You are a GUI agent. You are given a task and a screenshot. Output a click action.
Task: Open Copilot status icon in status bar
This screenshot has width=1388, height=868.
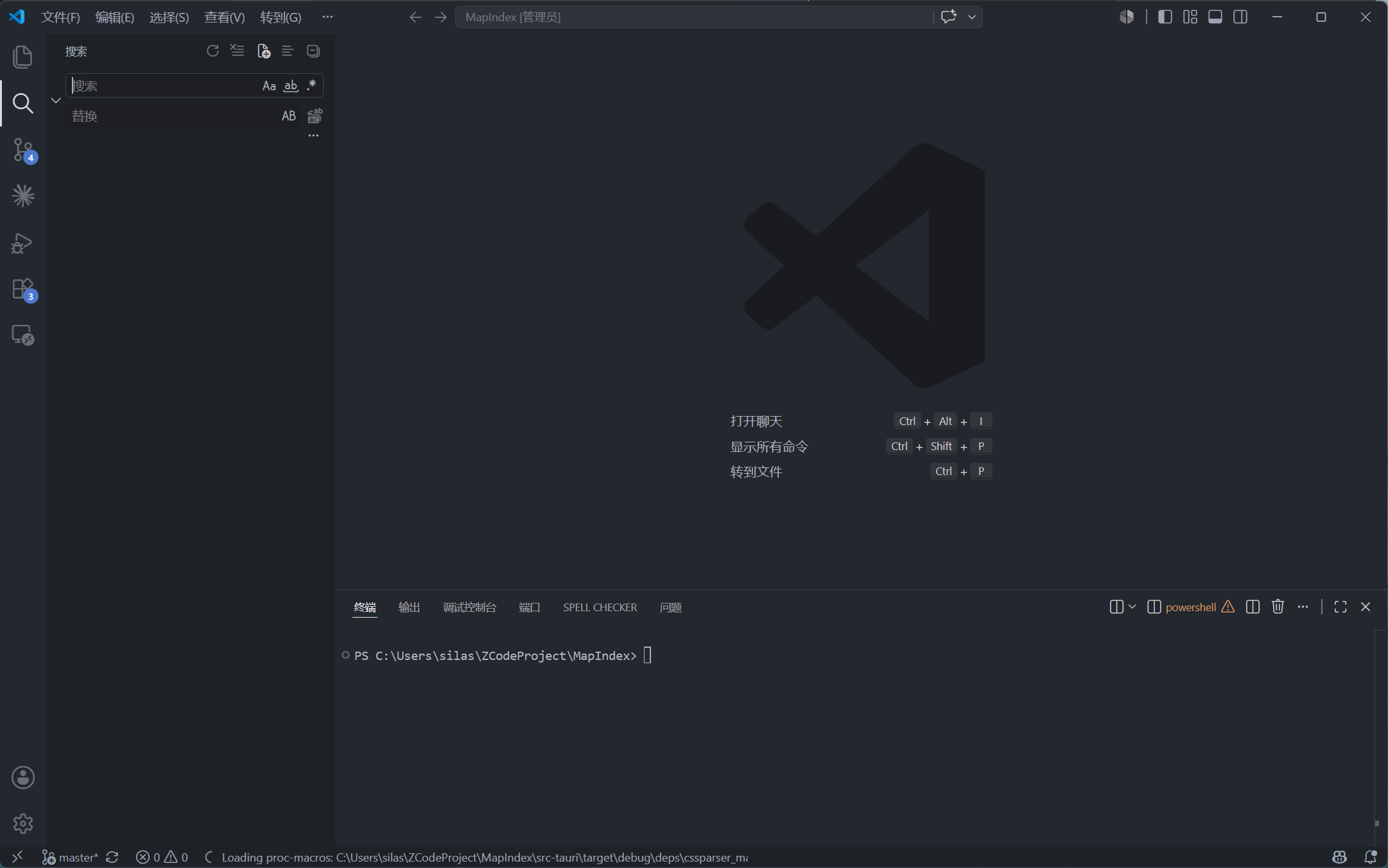click(x=1339, y=857)
